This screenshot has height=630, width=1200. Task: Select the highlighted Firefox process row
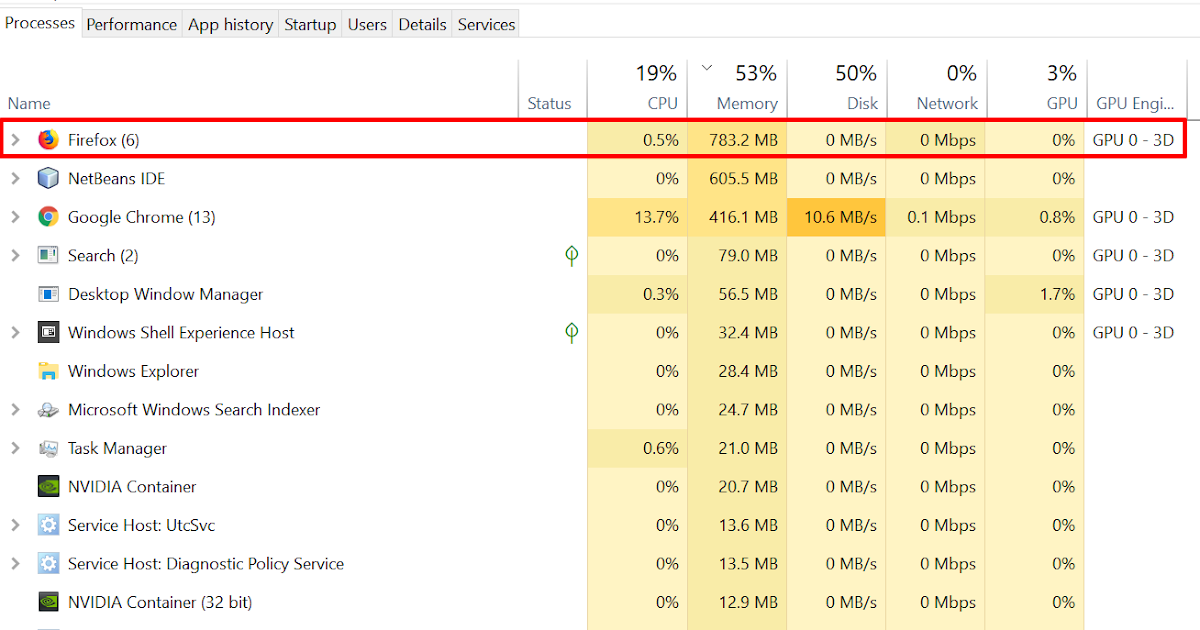click(x=300, y=140)
